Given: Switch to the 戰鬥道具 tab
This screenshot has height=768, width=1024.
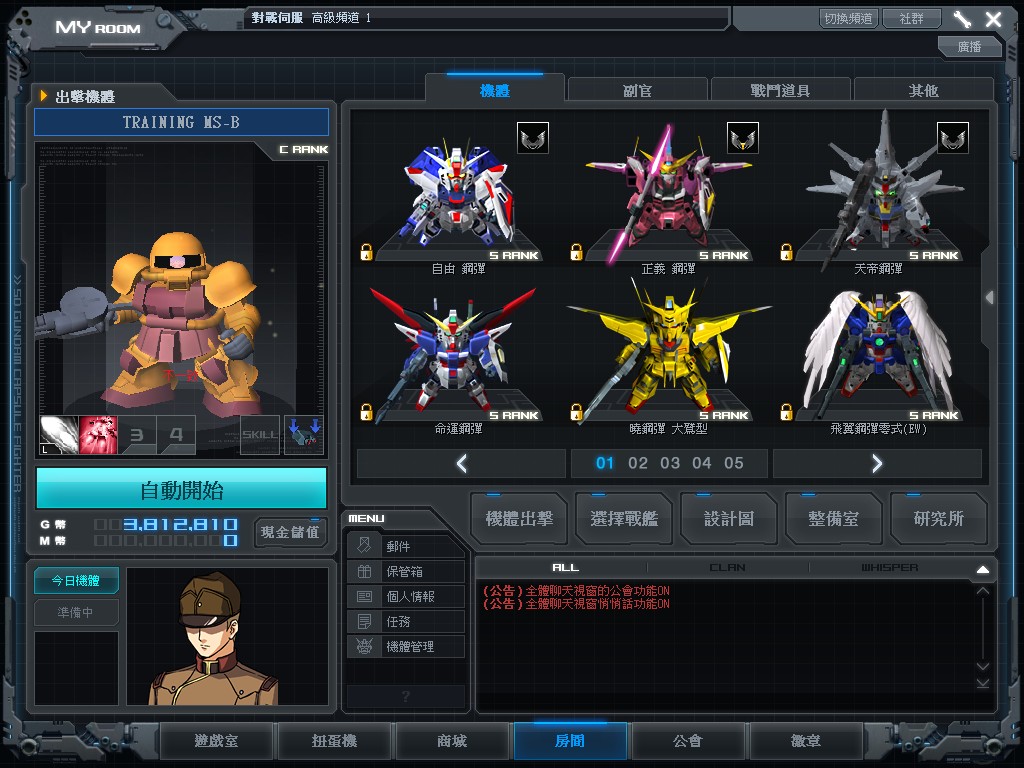Looking at the screenshot, I should point(780,90).
